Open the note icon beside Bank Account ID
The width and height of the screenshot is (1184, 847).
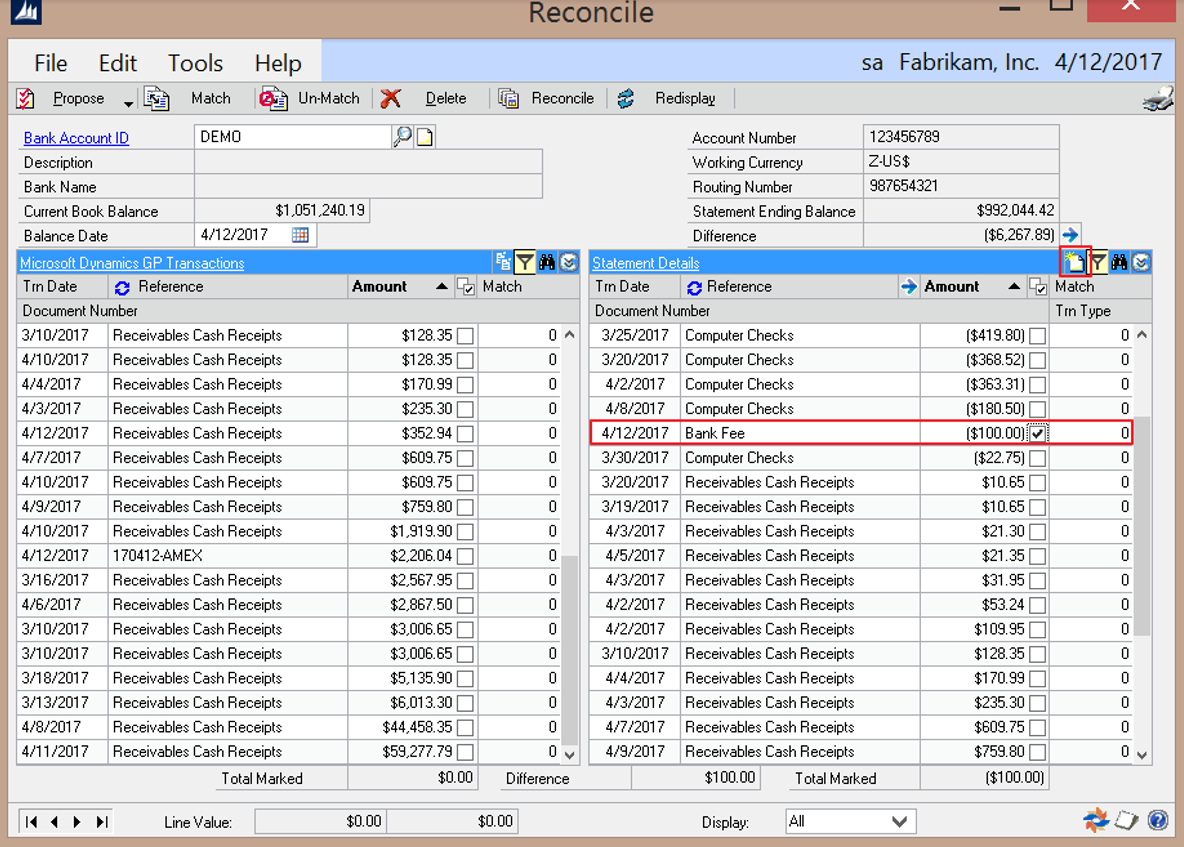(x=425, y=137)
